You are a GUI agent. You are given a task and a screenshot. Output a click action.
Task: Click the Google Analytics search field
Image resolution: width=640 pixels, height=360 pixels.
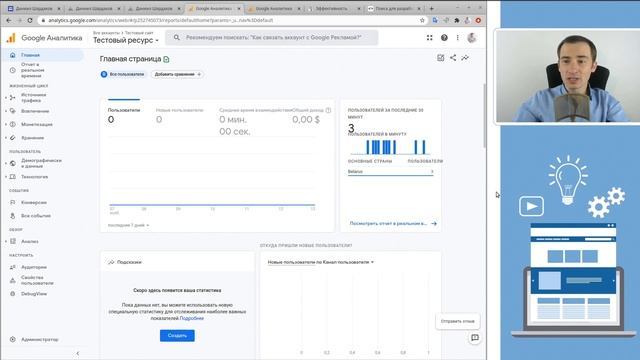(x=272, y=38)
